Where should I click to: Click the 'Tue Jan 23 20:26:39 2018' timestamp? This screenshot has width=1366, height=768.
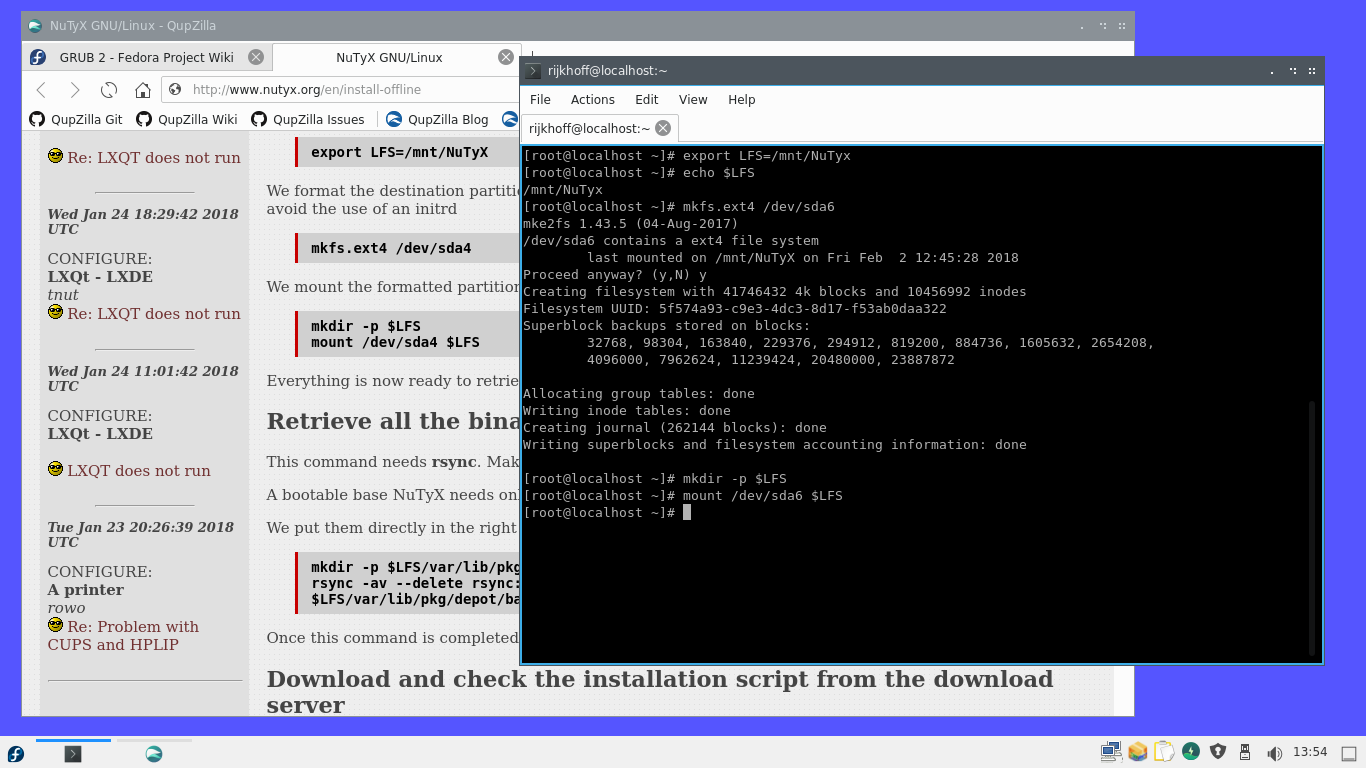coord(141,534)
